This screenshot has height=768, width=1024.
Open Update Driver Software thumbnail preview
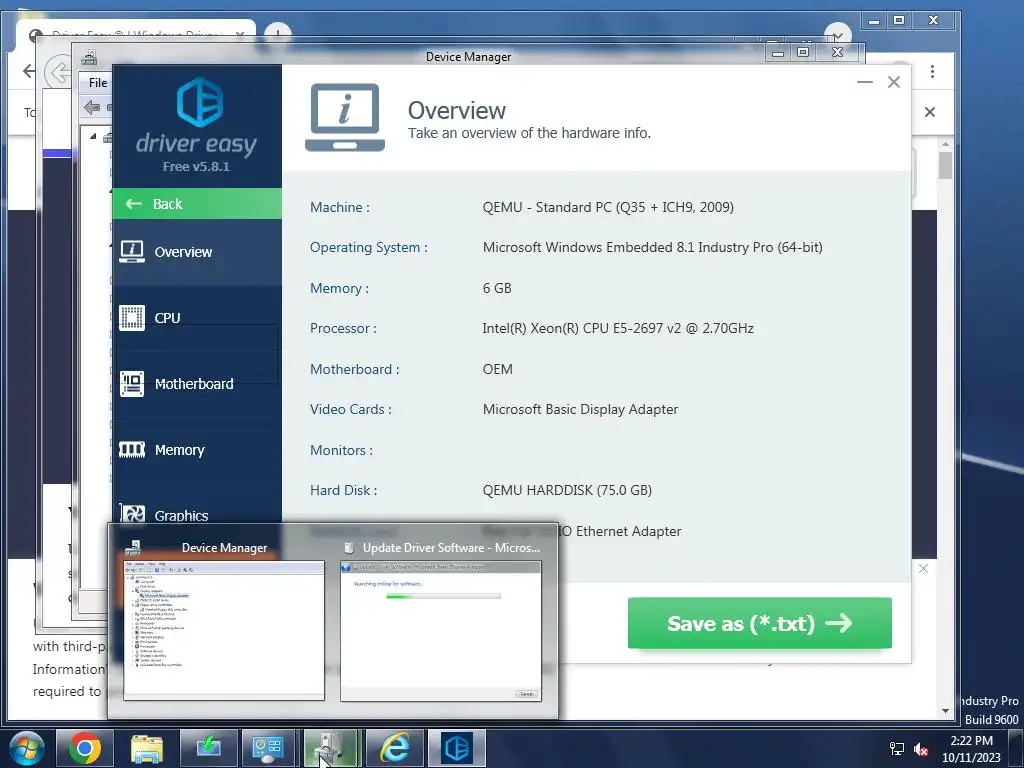pos(441,631)
